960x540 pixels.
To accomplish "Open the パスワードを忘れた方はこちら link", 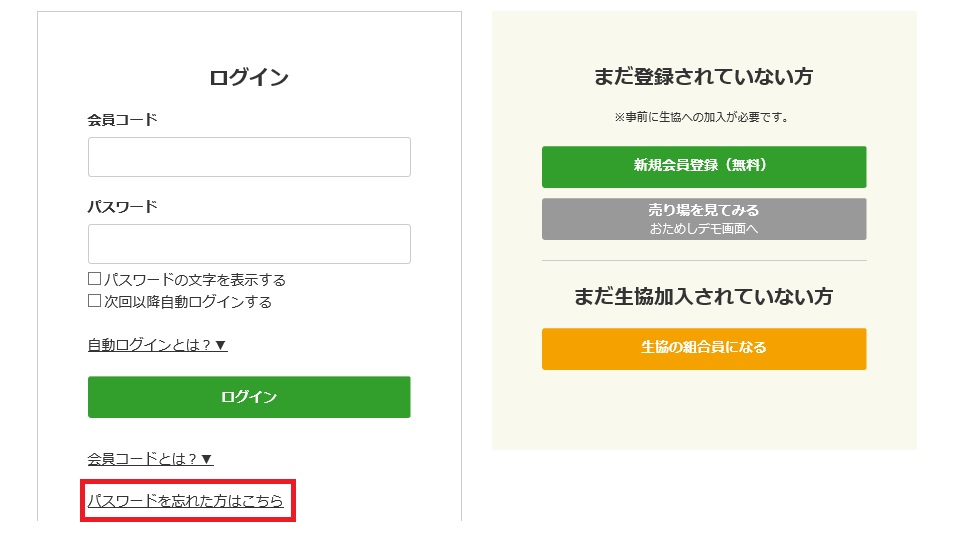I will tap(186, 501).
